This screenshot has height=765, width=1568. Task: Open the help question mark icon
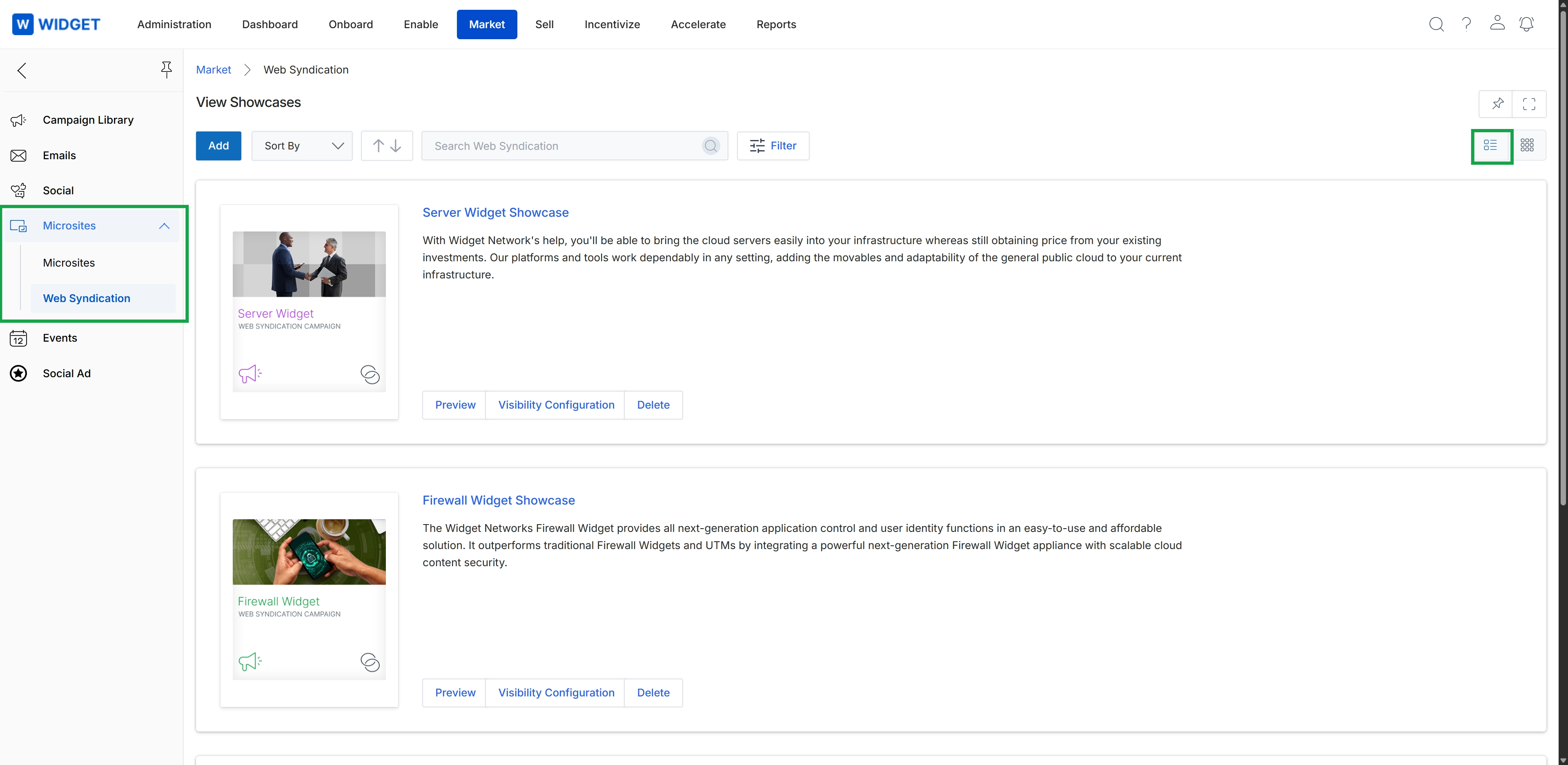click(x=1466, y=24)
